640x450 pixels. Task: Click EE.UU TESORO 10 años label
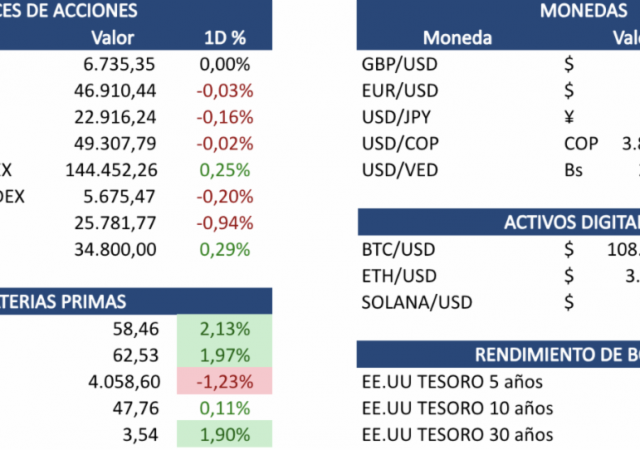click(456, 408)
